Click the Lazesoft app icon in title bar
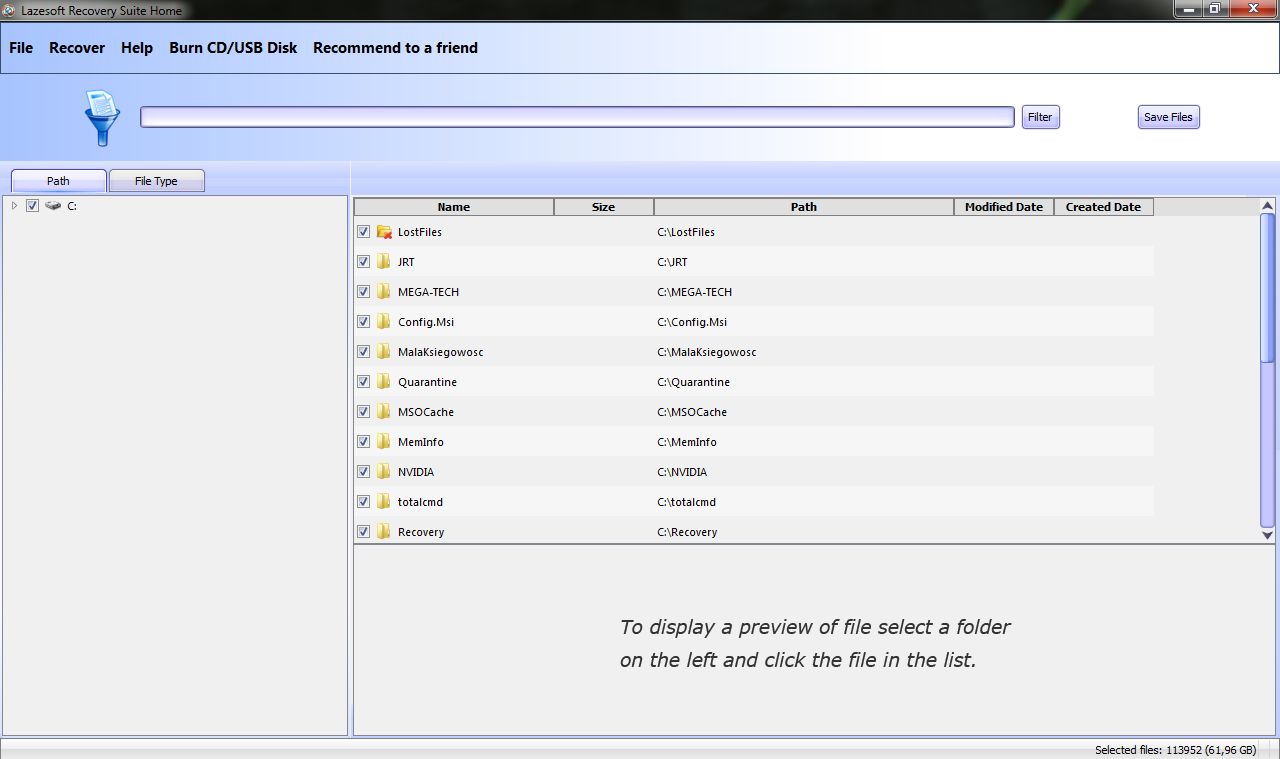Screen dimensions: 1280x759 pyautogui.click(x=10, y=10)
